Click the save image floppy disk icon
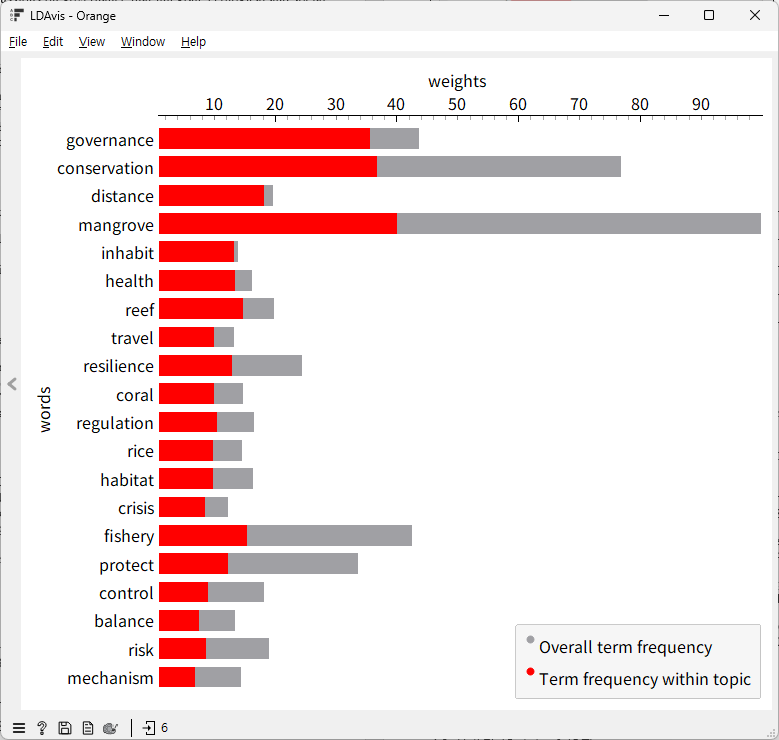 tap(65, 728)
